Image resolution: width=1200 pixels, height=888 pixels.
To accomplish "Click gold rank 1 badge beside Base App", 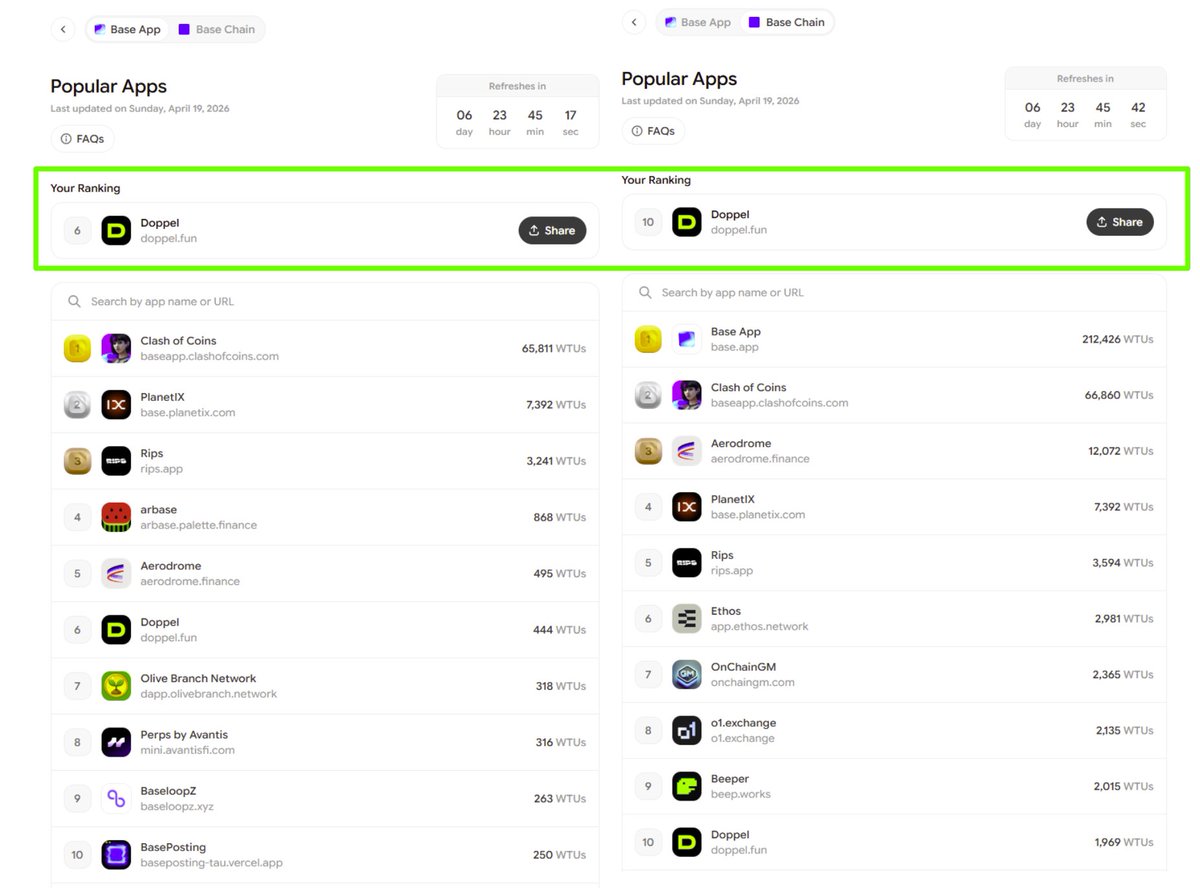I will click(x=648, y=340).
